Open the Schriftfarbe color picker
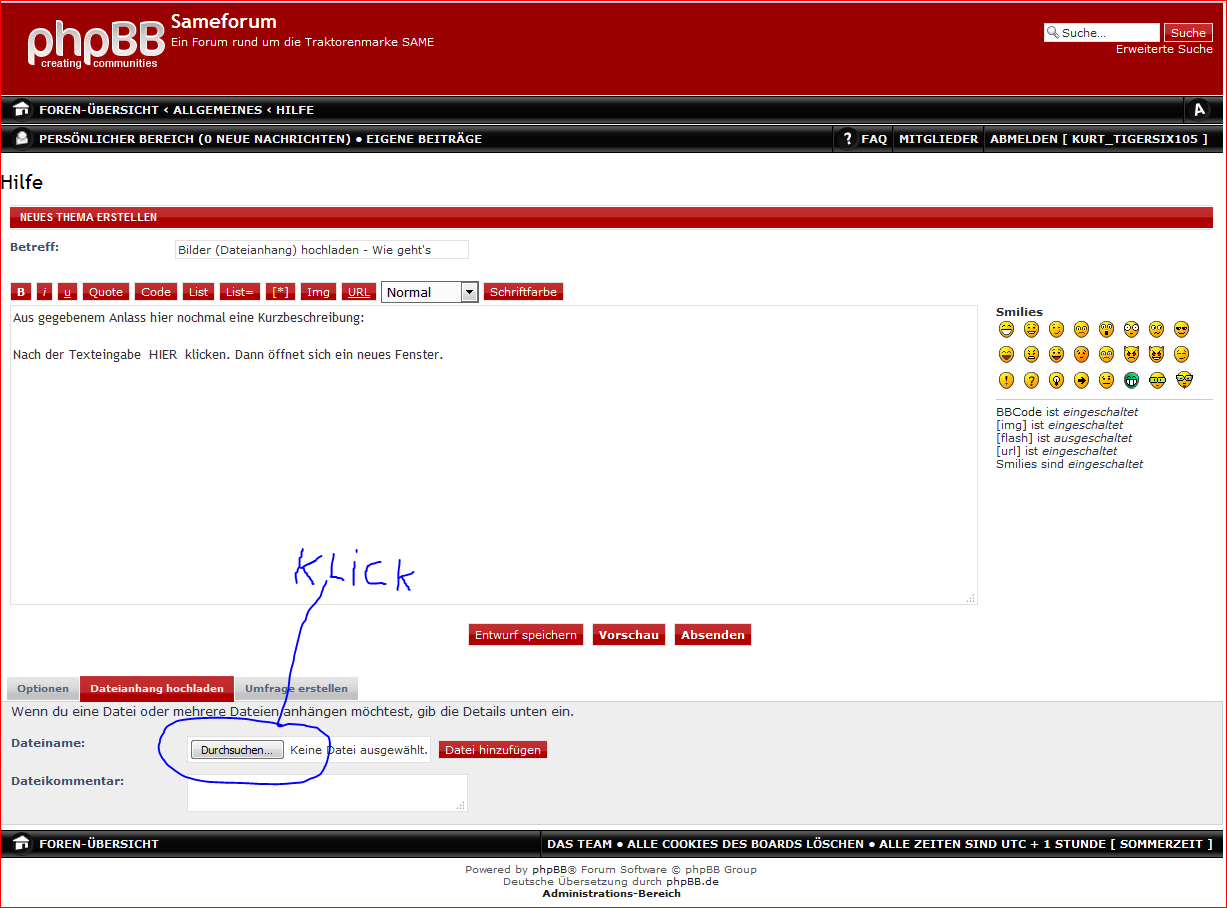This screenshot has width=1227, height=908. (523, 292)
